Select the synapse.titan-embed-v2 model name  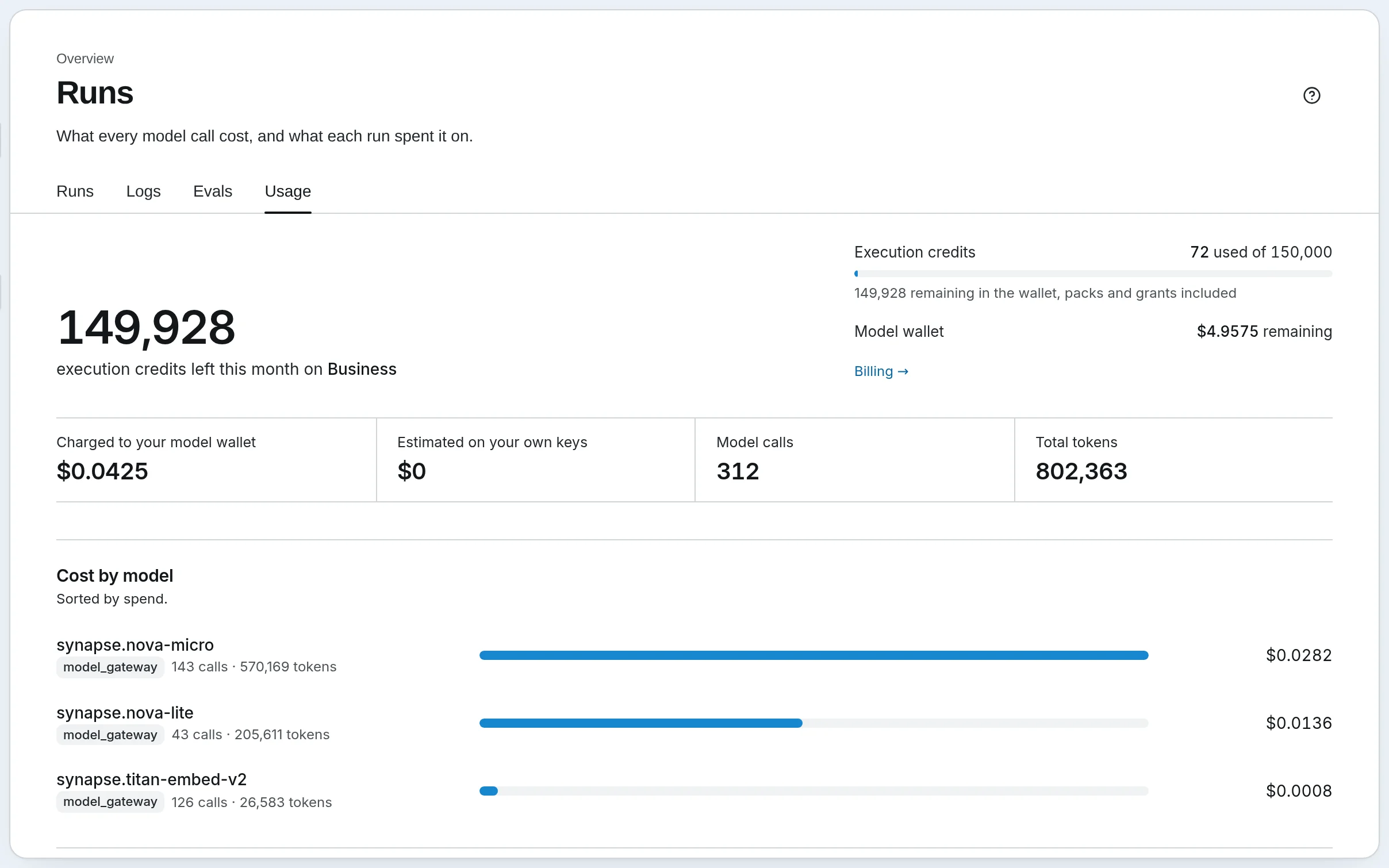point(151,779)
